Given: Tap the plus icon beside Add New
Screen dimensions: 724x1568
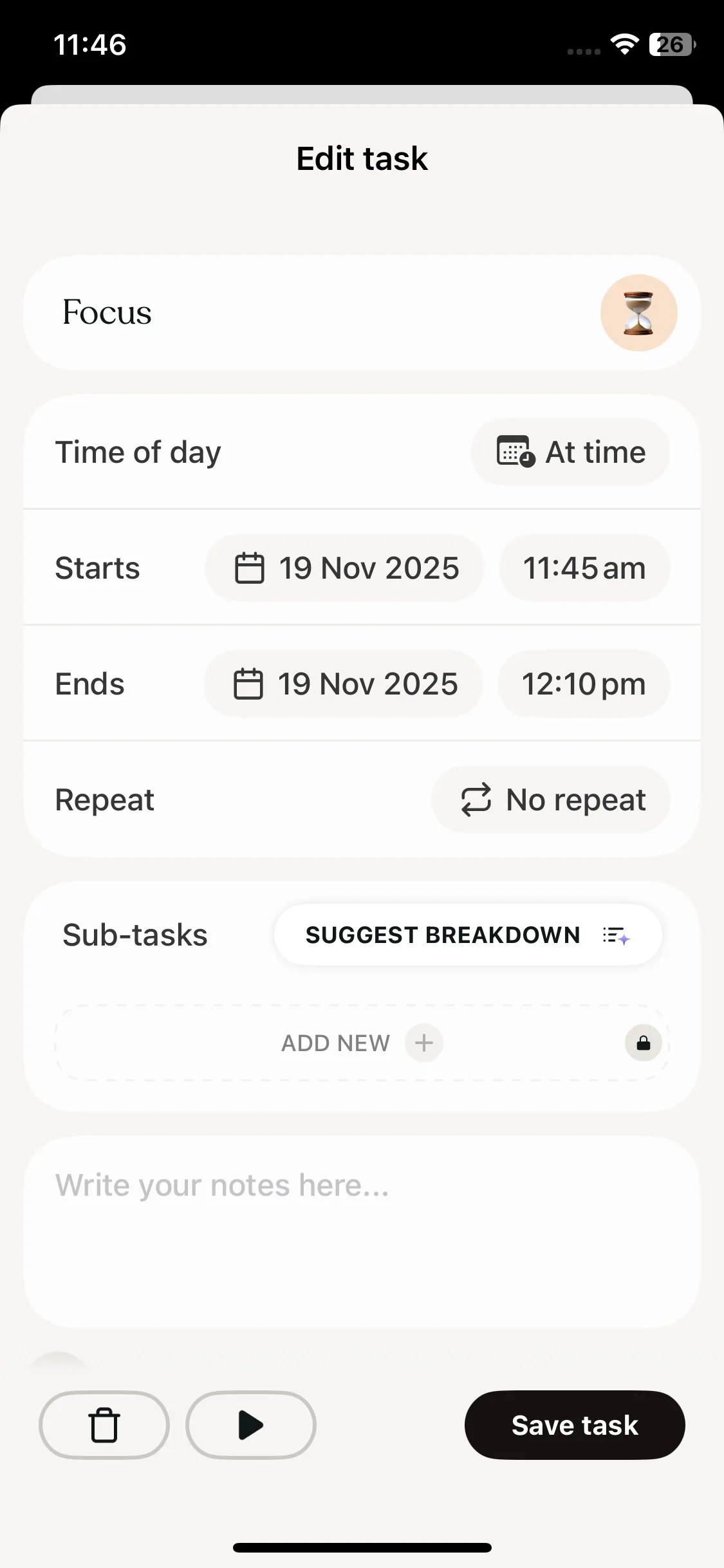Looking at the screenshot, I should (x=423, y=1043).
